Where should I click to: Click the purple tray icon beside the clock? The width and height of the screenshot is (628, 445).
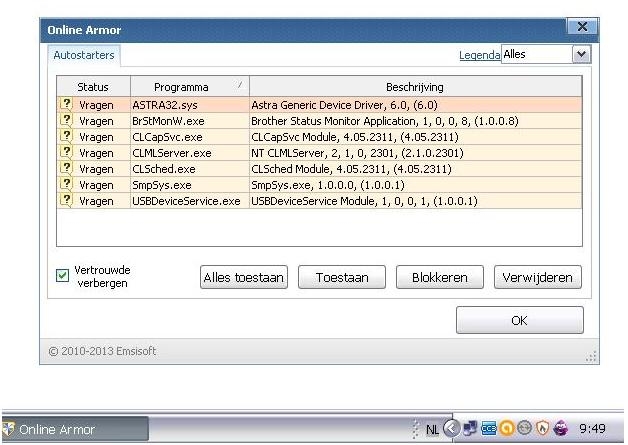pos(561,429)
